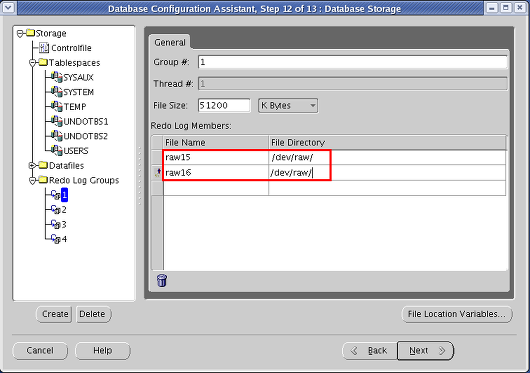Click the row header beside raw15
The height and width of the screenshot is (373, 530).
[x=157, y=157]
